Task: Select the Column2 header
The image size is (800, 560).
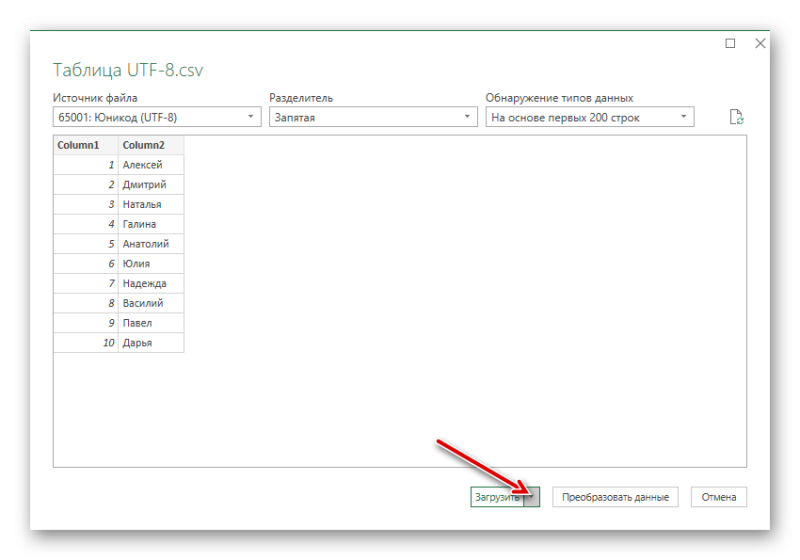Action: (x=151, y=145)
